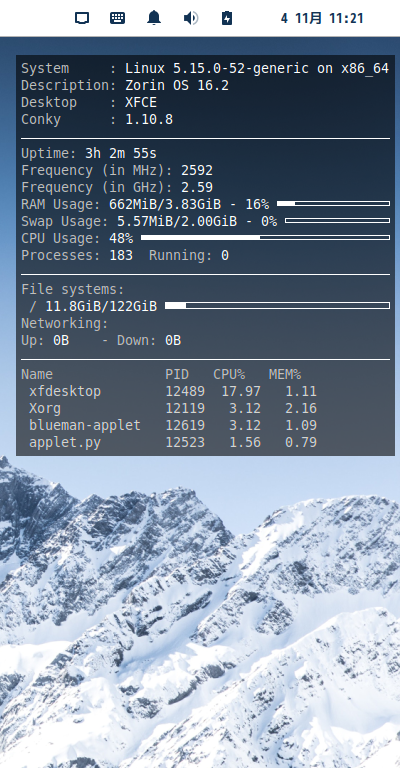
Task: Open the clock showing 11:21
Action: coord(322,19)
